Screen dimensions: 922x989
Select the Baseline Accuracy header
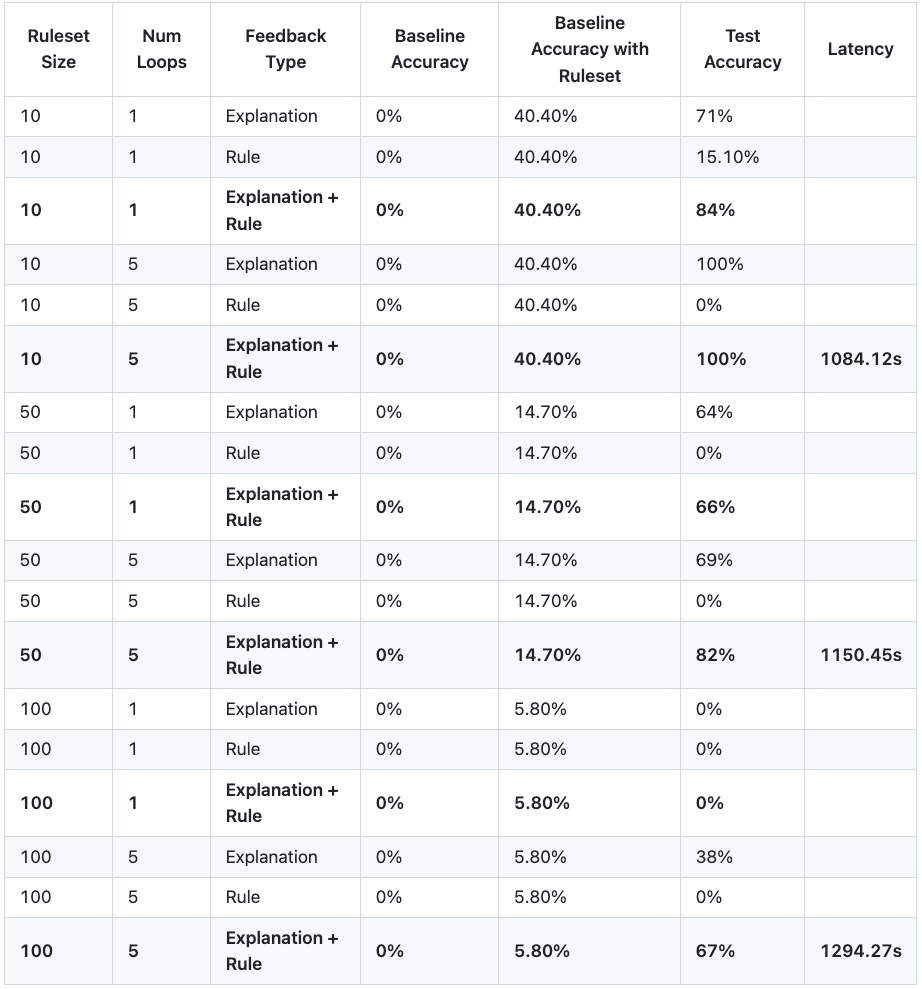429,49
